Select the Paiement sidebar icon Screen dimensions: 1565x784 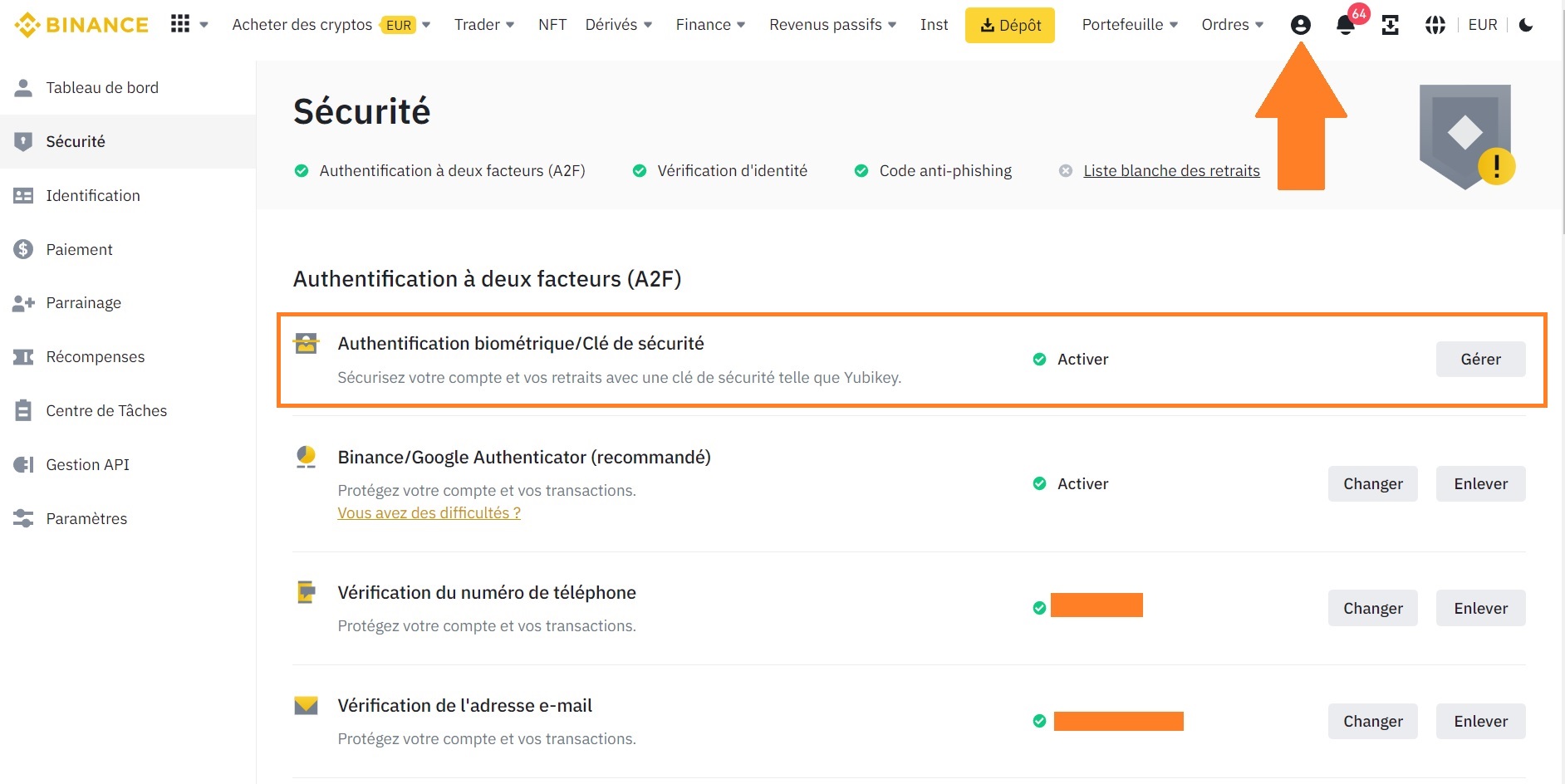23,248
